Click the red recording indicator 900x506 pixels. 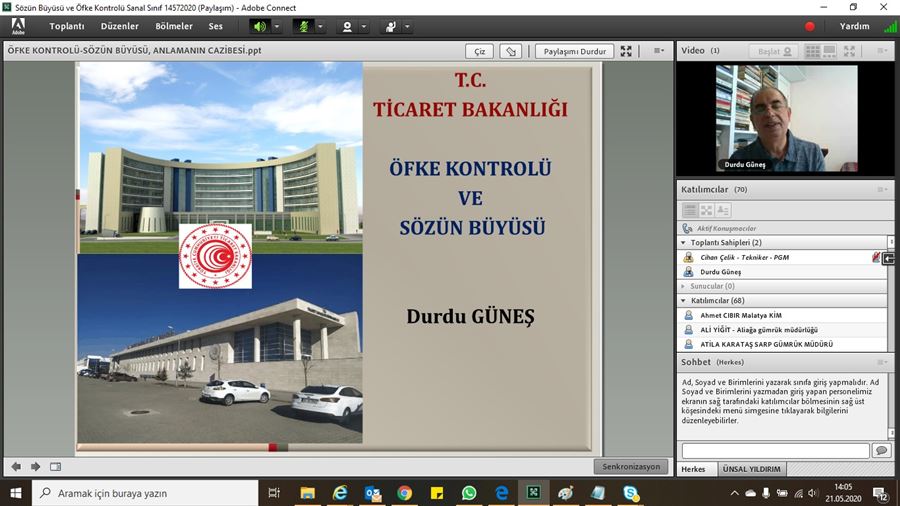(810, 26)
